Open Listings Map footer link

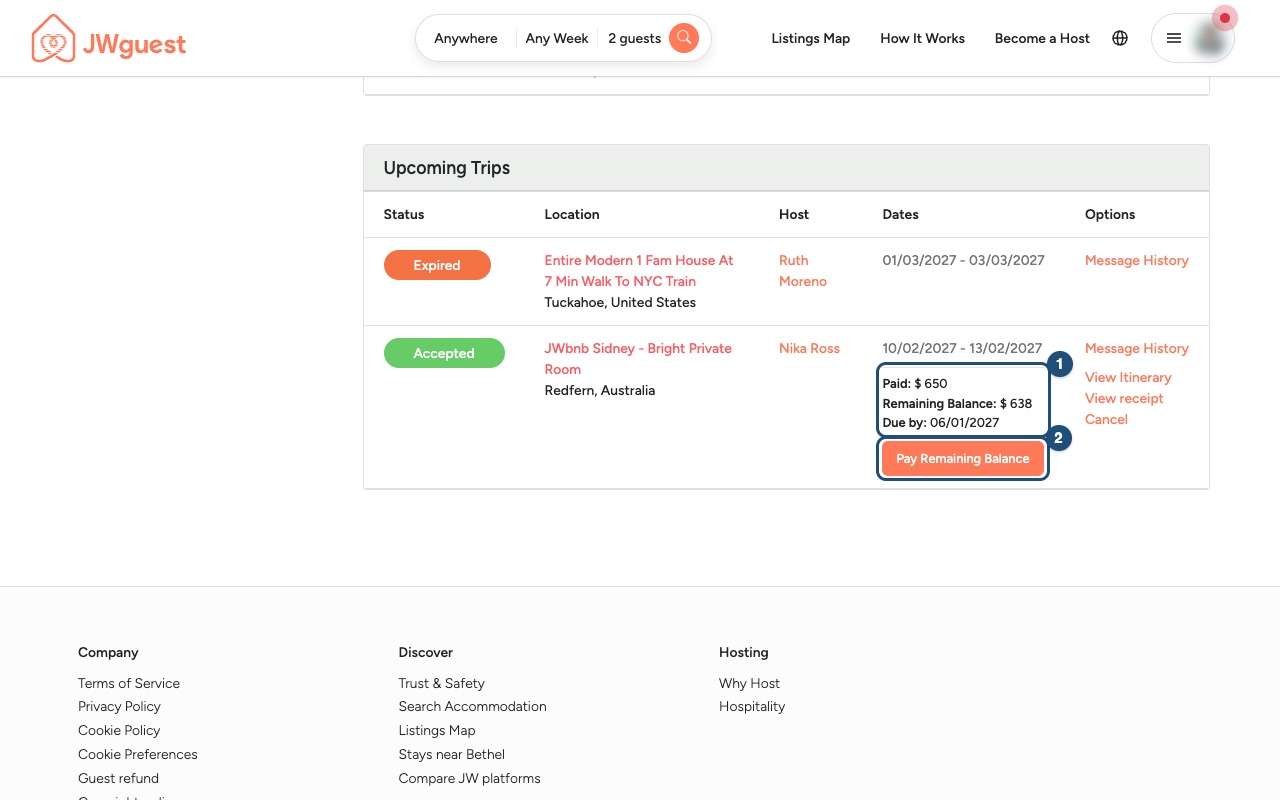click(437, 730)
